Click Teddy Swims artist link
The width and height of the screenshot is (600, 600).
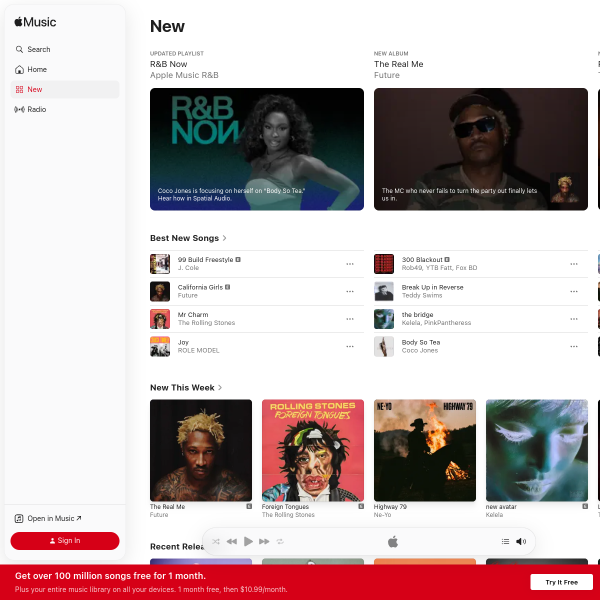tap(422, 295)
